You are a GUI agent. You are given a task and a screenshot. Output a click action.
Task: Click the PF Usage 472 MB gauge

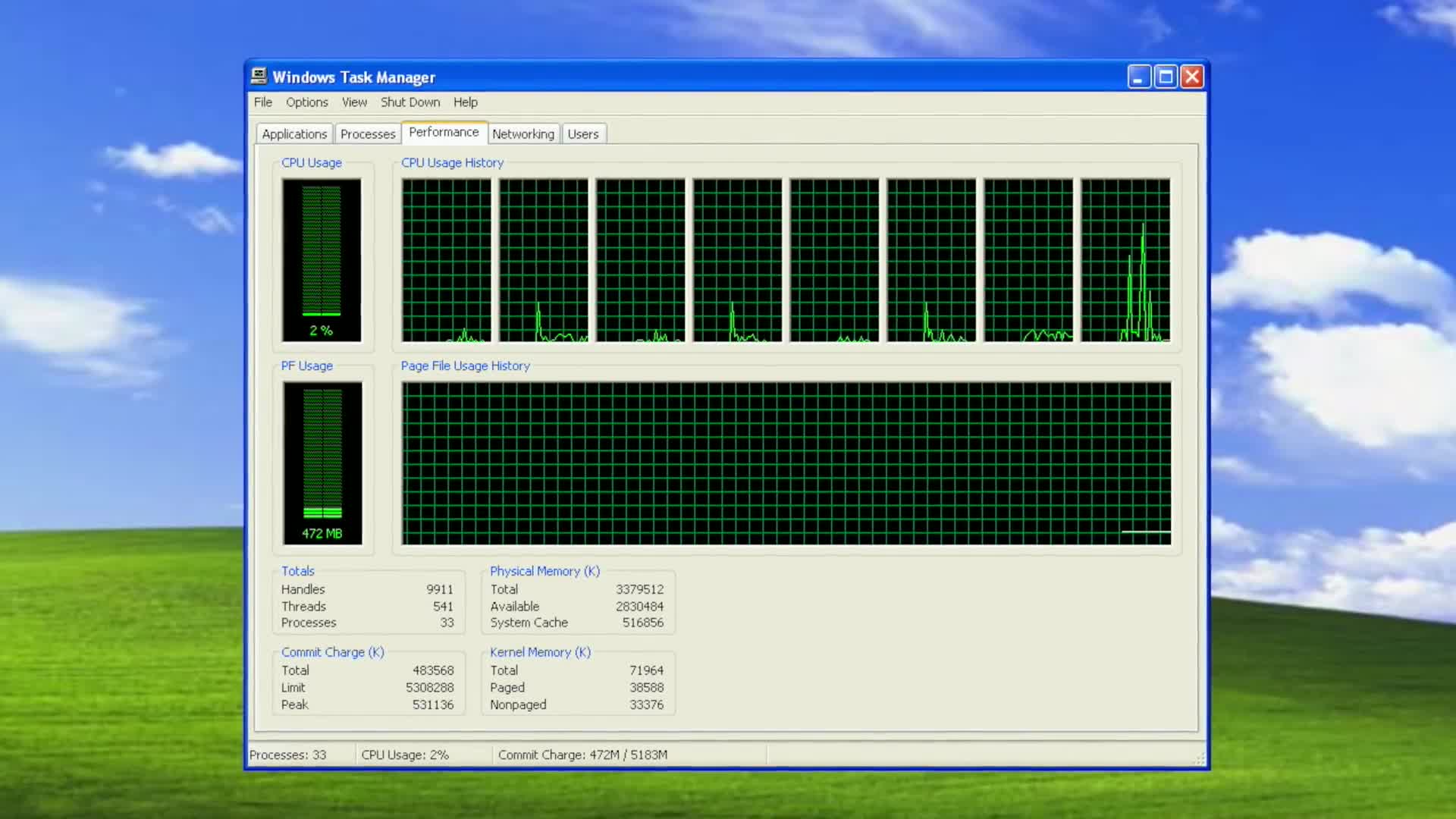point(322,463)
